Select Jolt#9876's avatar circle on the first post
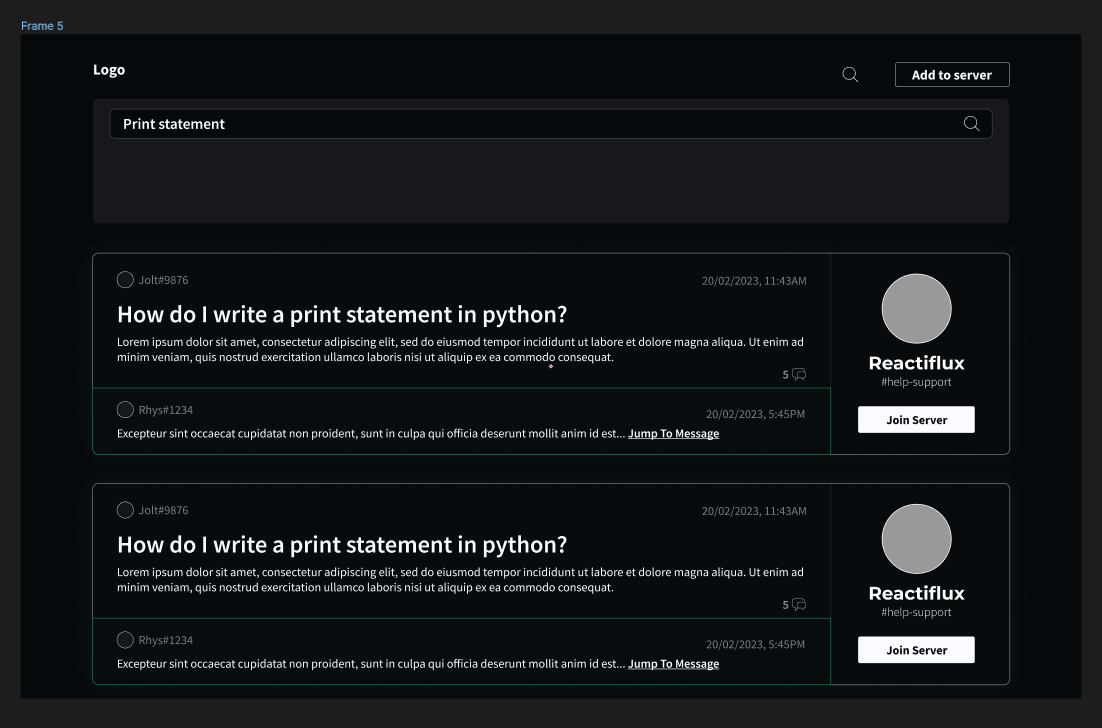1102x728 pixels. (x=125, y=280)
